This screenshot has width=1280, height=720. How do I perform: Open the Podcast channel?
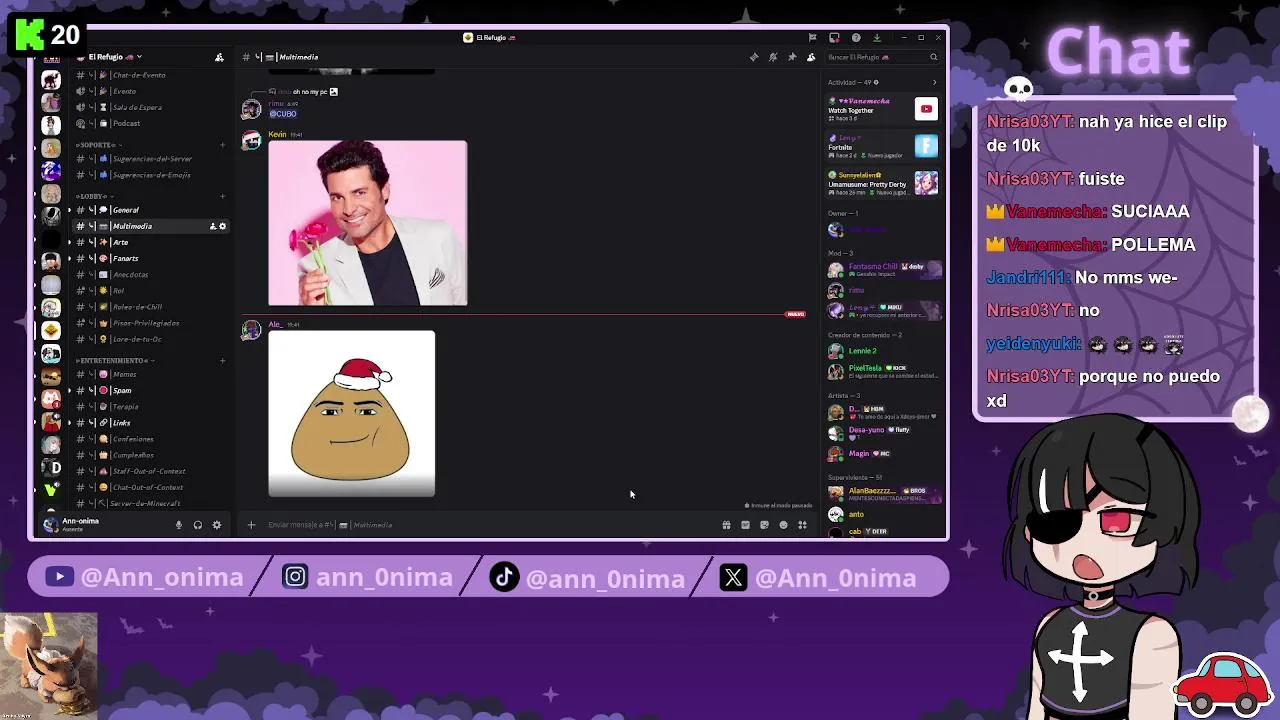150,123
